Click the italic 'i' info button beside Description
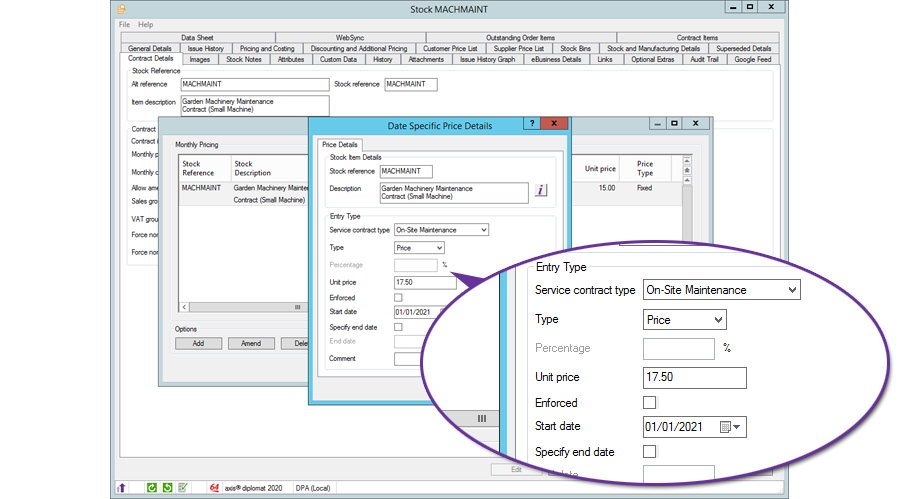 tap(541, 190)
